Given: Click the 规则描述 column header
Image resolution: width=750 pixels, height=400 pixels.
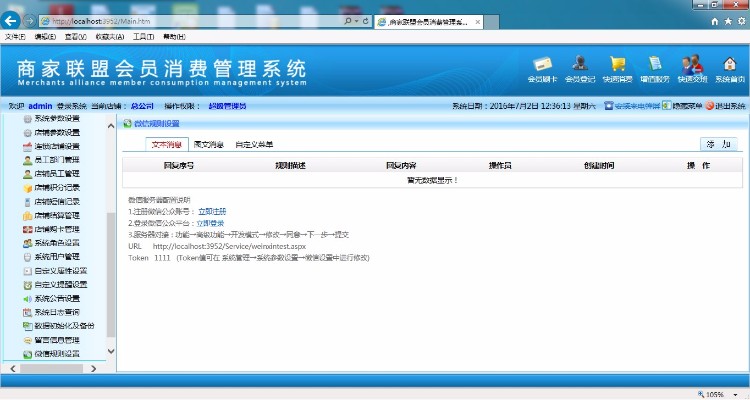Looking at the screenshot, I should coord(290,166).
